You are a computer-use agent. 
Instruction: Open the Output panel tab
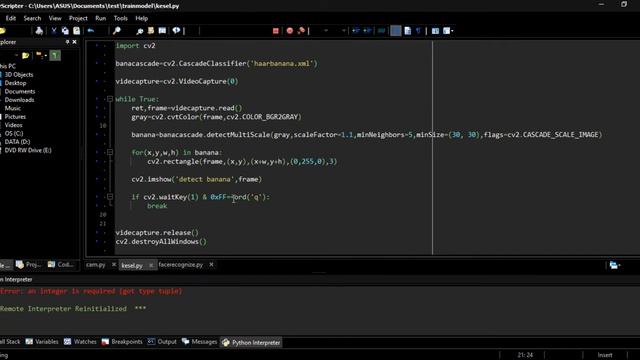(x=162, y=342)
